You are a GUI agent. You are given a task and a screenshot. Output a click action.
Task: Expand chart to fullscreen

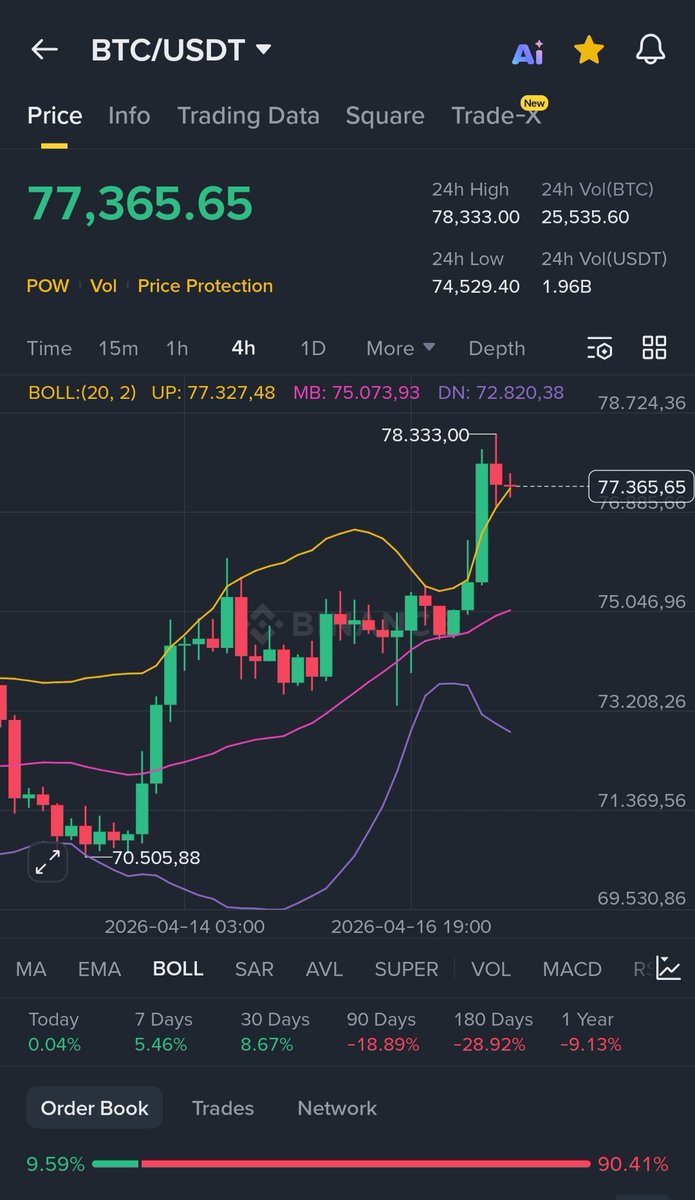47,862
